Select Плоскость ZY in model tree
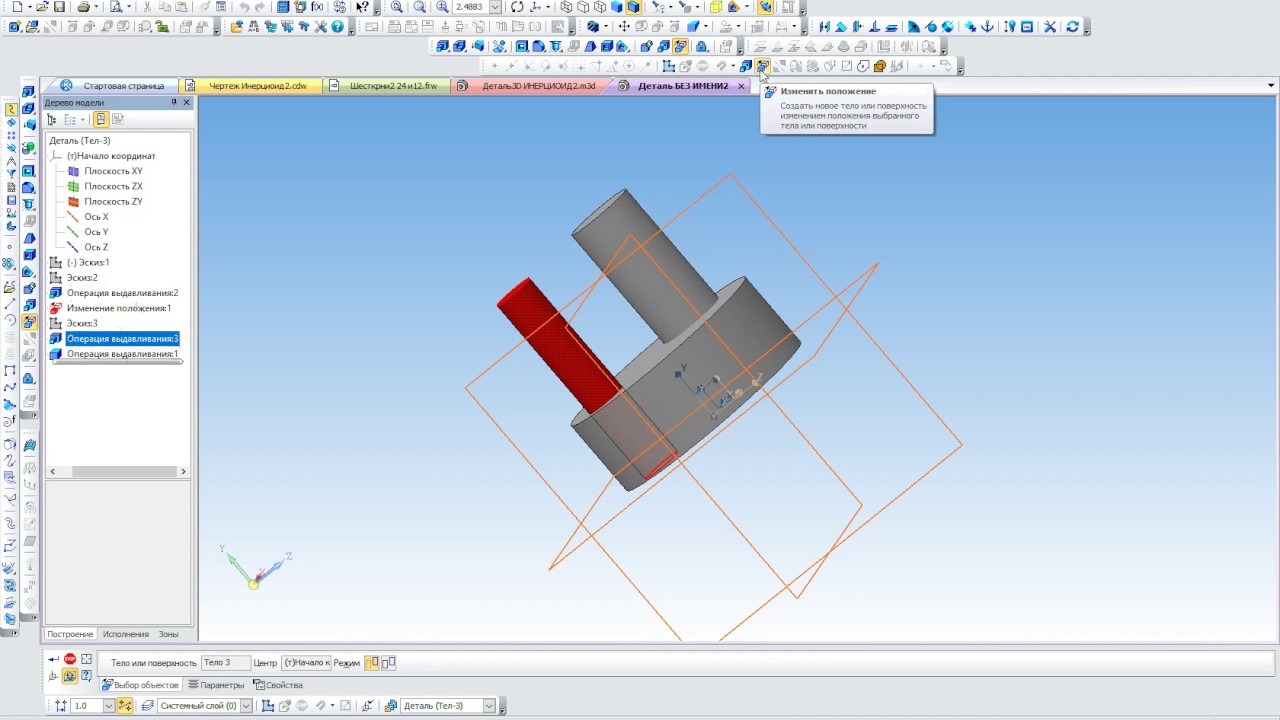The width and height of the screenshot is (1280, 720). tap(113, 201)
